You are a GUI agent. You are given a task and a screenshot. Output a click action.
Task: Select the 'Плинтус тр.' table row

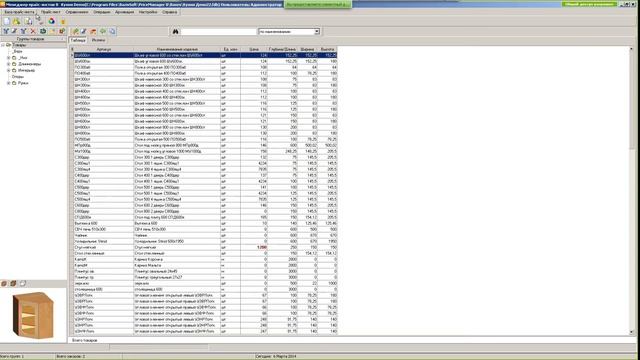(x=205, y=277)
